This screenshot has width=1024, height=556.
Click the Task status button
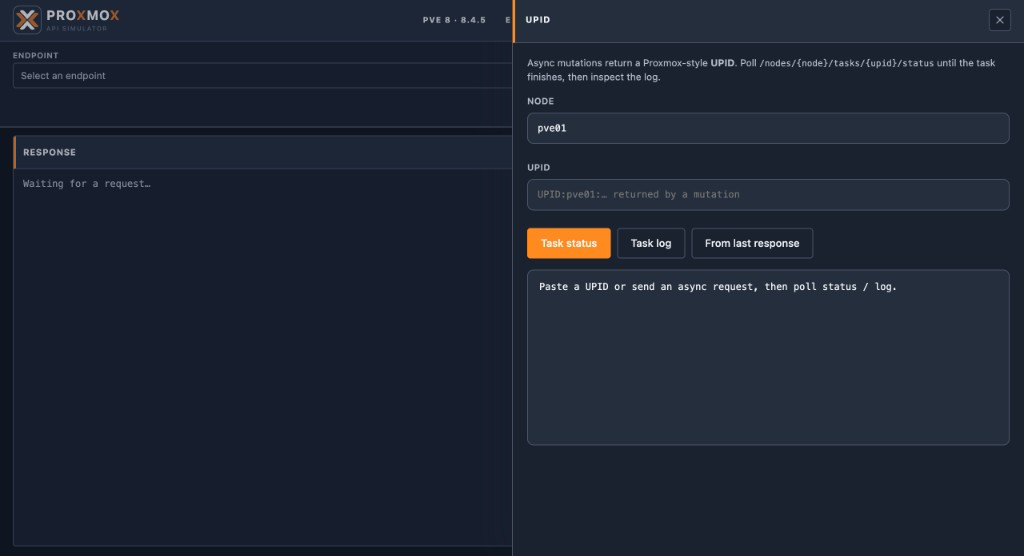pos(568,243)
